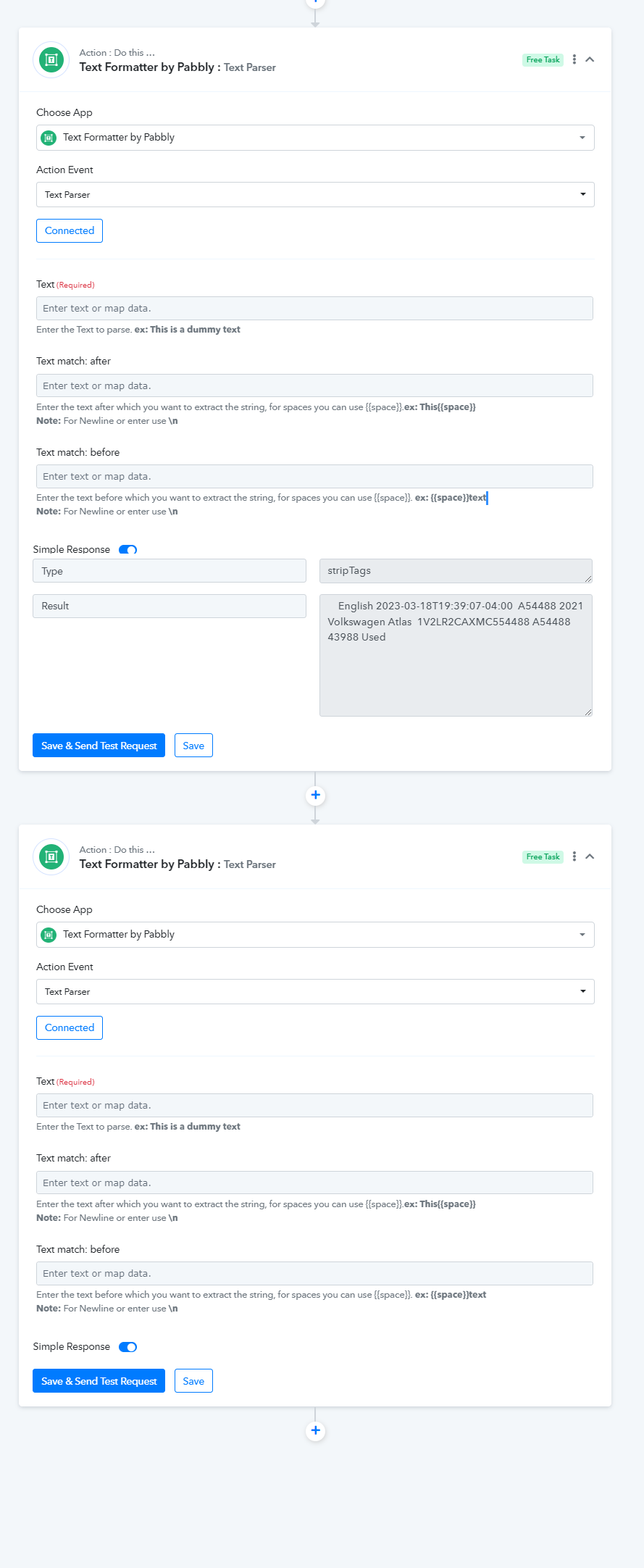Screen dimensions: 644x1568
Task: Click Text match: after field in first action
Action: click(x=314, y=385)
